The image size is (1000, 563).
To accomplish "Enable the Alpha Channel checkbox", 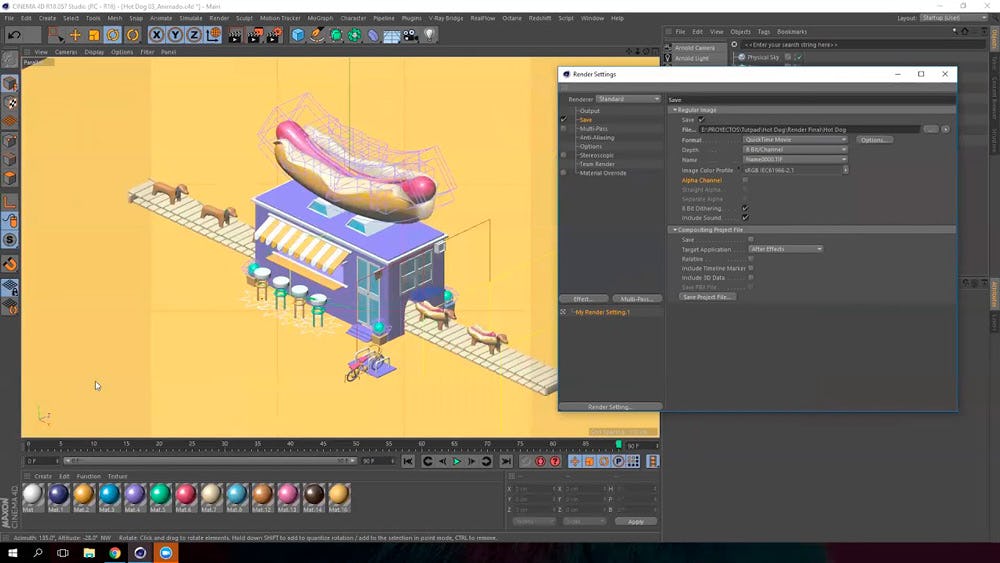I will pyautogui.click(x=745, y=180).
